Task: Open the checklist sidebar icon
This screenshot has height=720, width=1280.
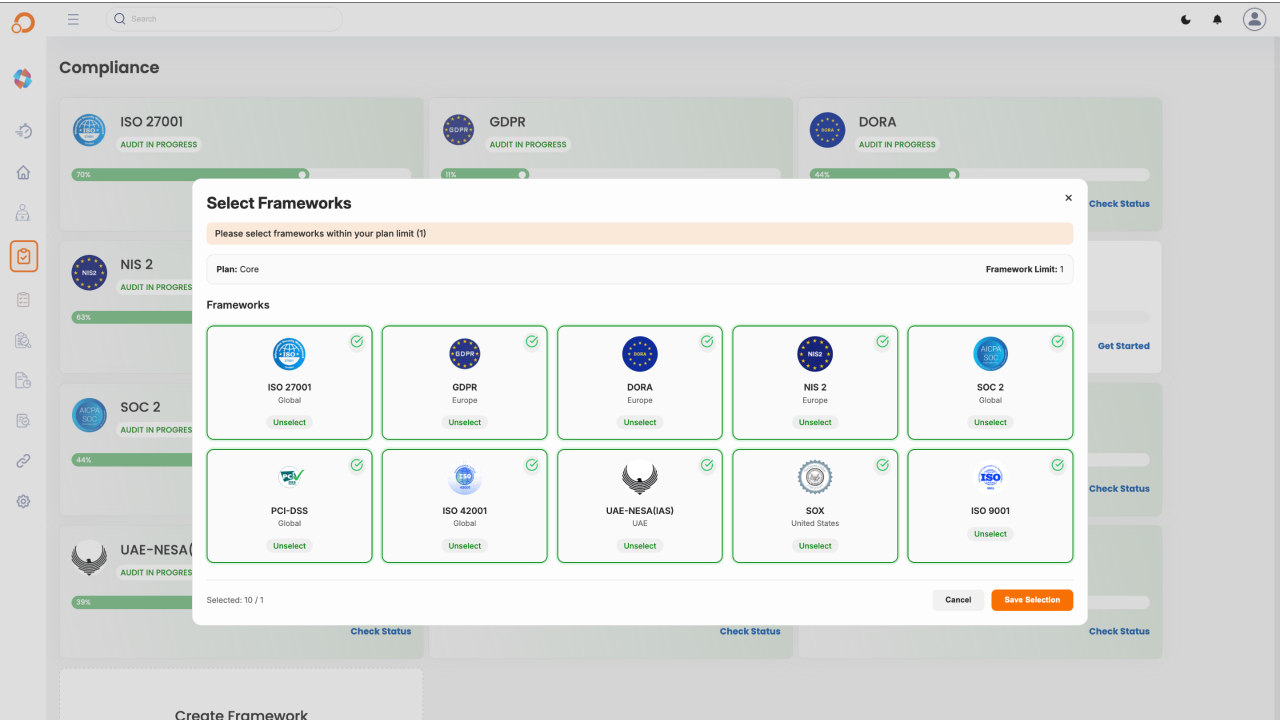Action: (x=24, y=299)
